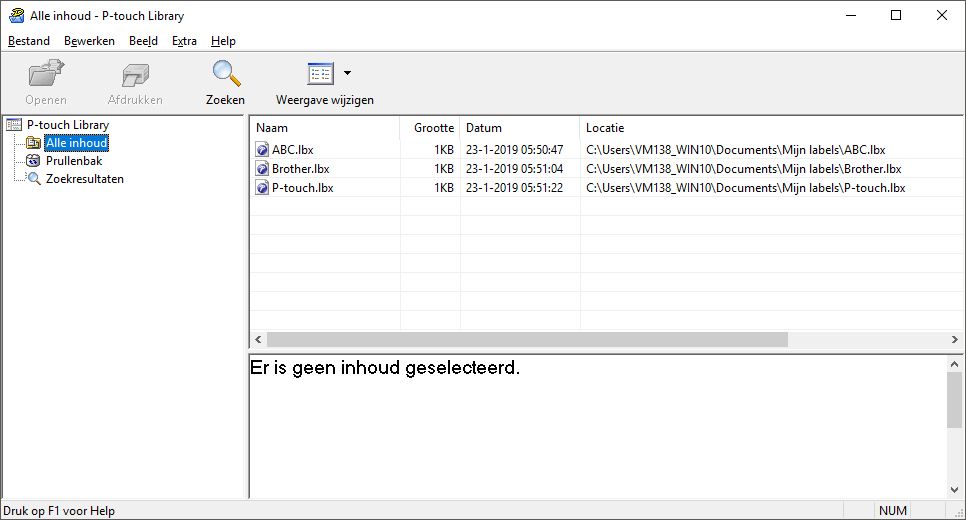This screenshot has width=966, height=520.
Task: Click the NUM indicator in status bar
Action: (x=893, y=511)
